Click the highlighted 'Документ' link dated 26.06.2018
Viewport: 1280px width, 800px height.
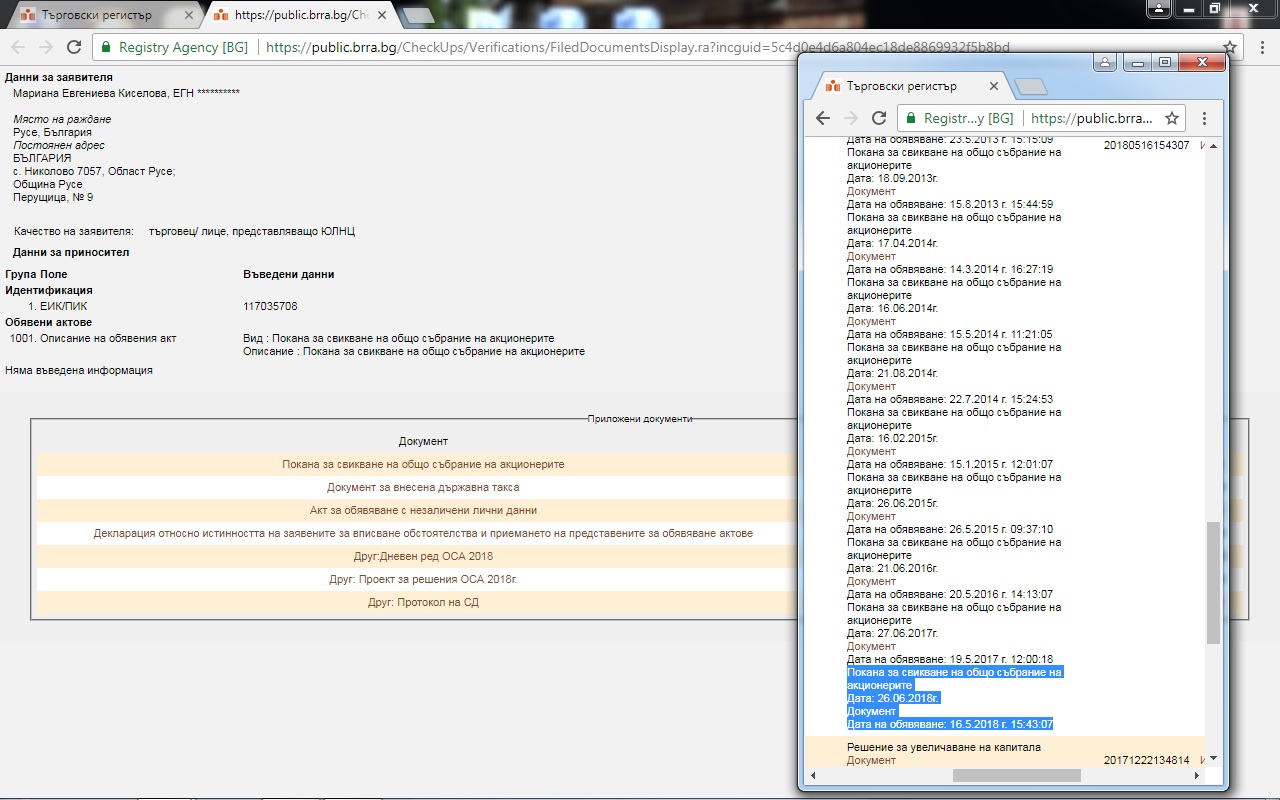[x=871, y=711]
